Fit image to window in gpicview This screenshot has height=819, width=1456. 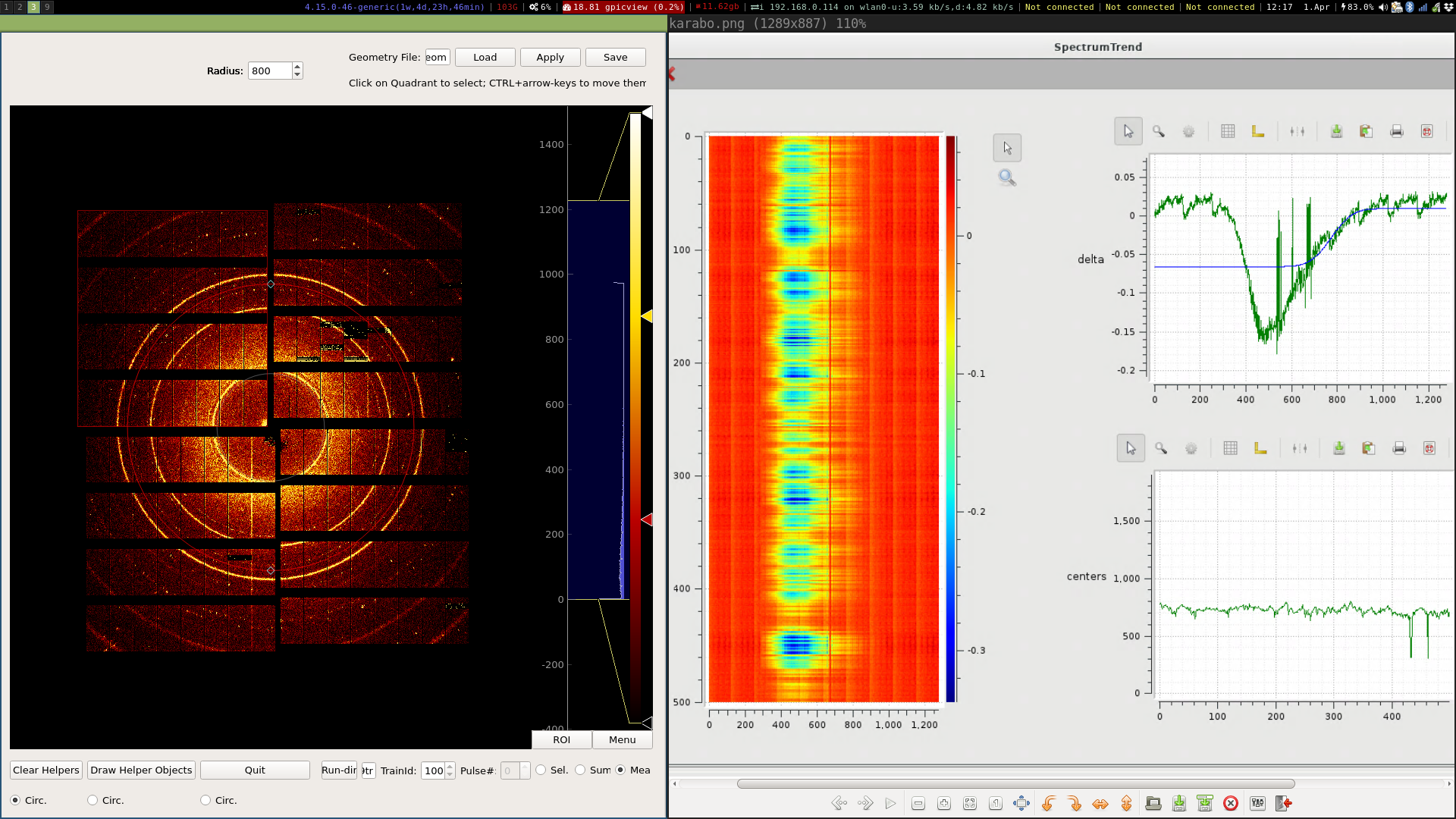(970, 803)
